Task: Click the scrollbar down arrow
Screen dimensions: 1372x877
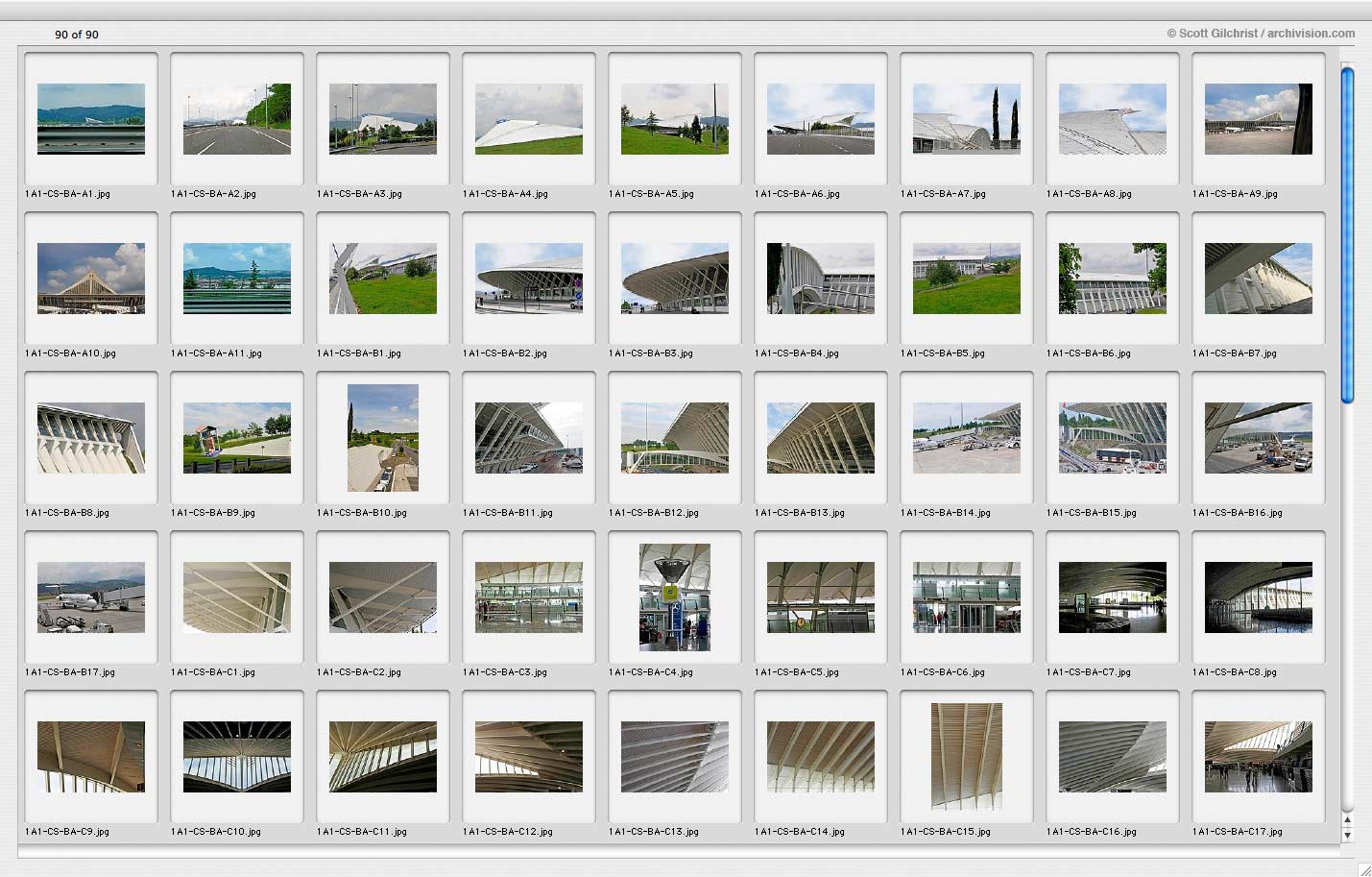Action: (x=1347, y=835)
